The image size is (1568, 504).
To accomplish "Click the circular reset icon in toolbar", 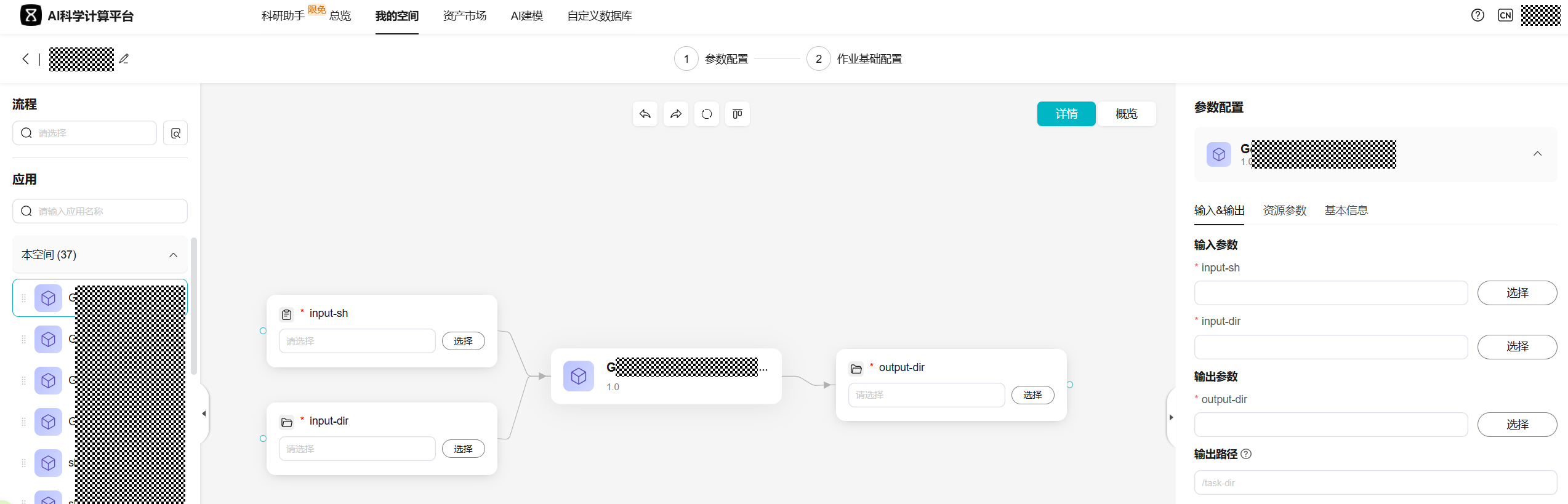I will coord(706,114).
